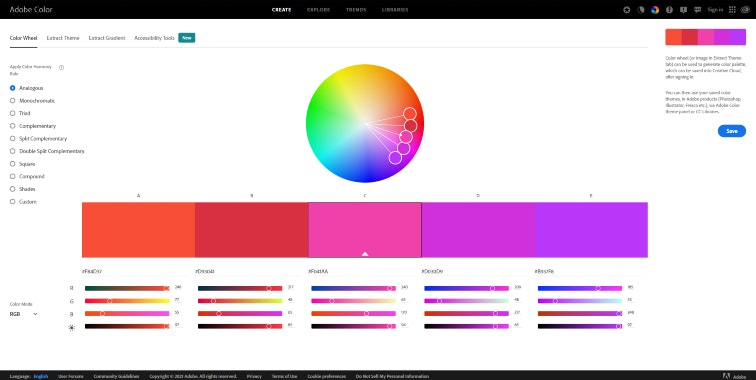Open the Privacy footer link

tap(254, 376)
